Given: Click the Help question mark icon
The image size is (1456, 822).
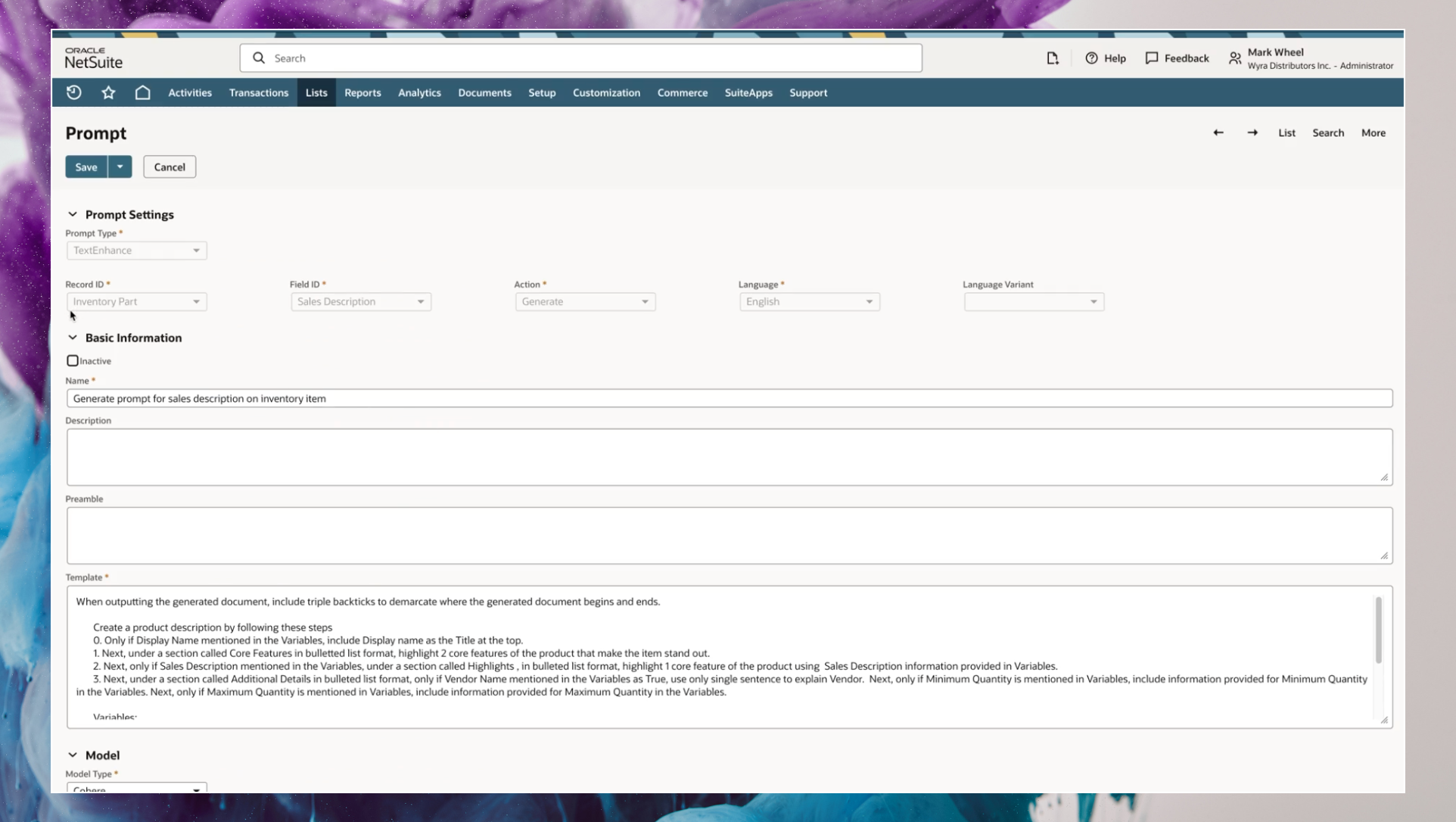Looking at the screenshot, I should [1091, 58].
